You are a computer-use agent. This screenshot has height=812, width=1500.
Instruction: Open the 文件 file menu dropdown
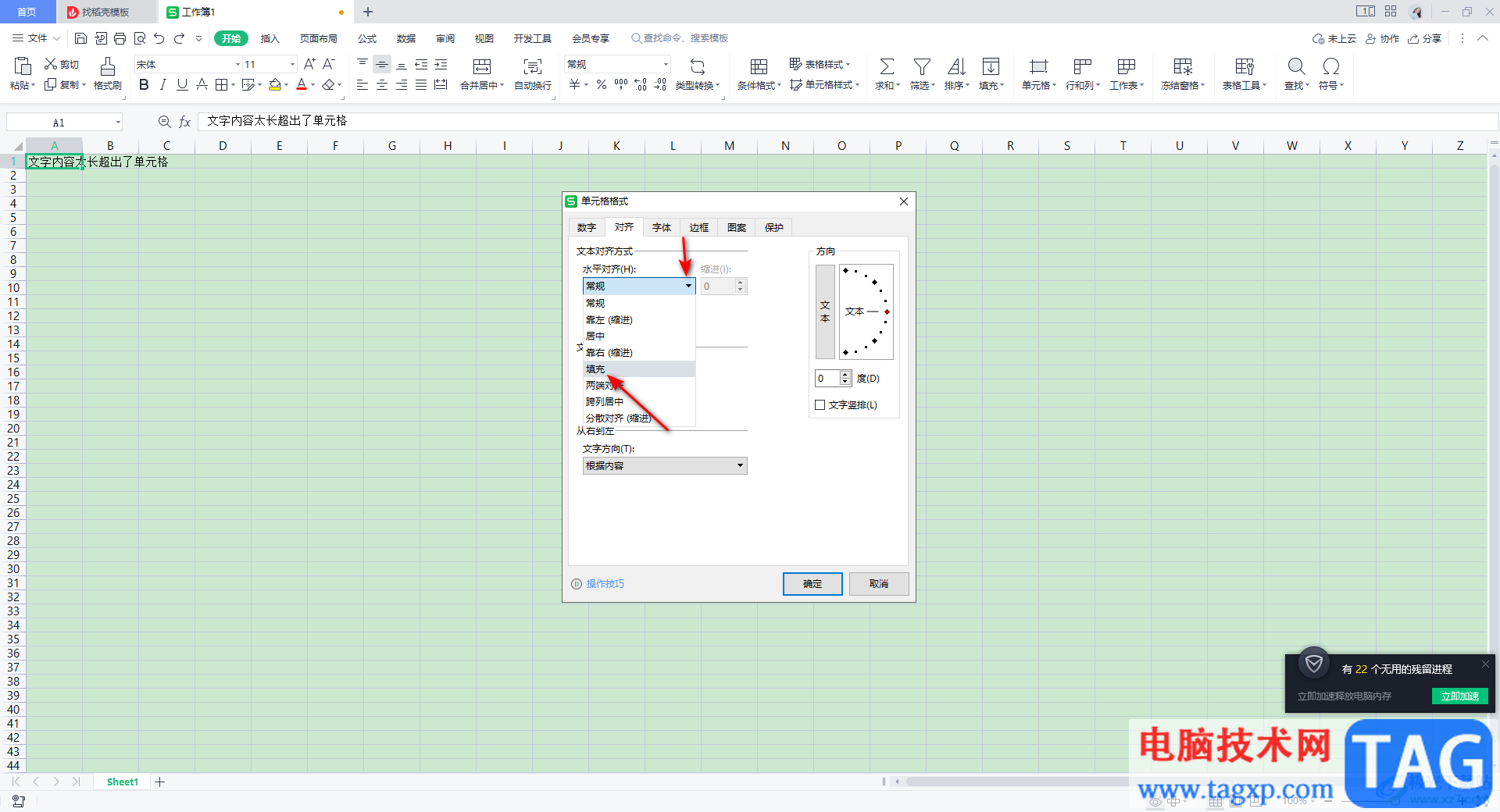click(x=37, y=38)
